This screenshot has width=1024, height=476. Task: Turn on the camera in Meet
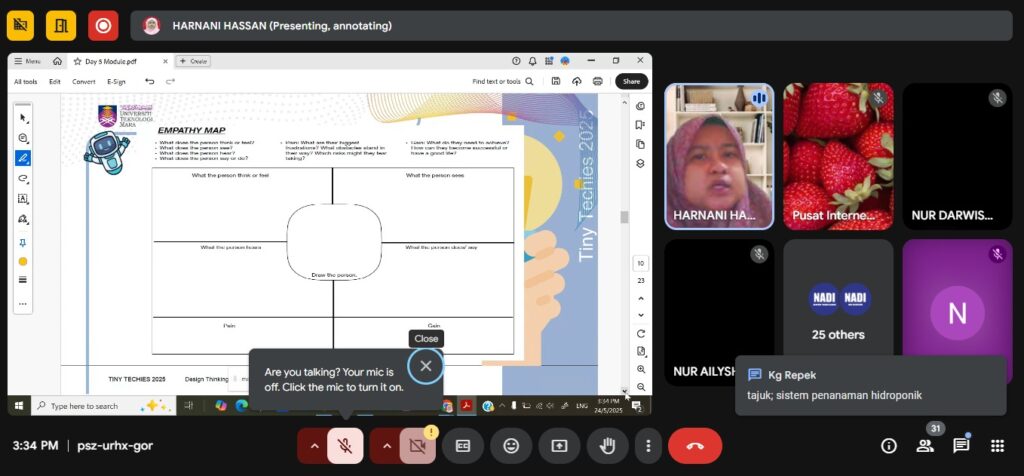point(418,446)
